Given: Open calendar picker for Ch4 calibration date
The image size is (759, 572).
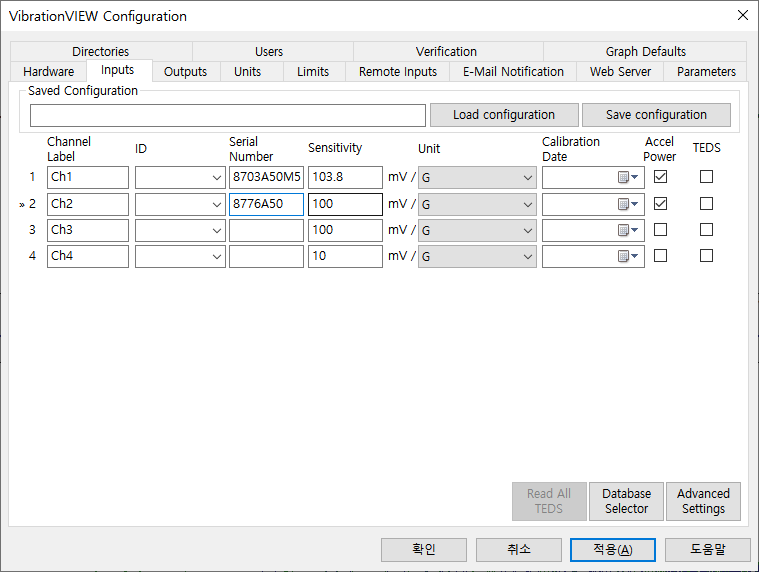Looking at the screenshot, I should click(x=628, y=256).
